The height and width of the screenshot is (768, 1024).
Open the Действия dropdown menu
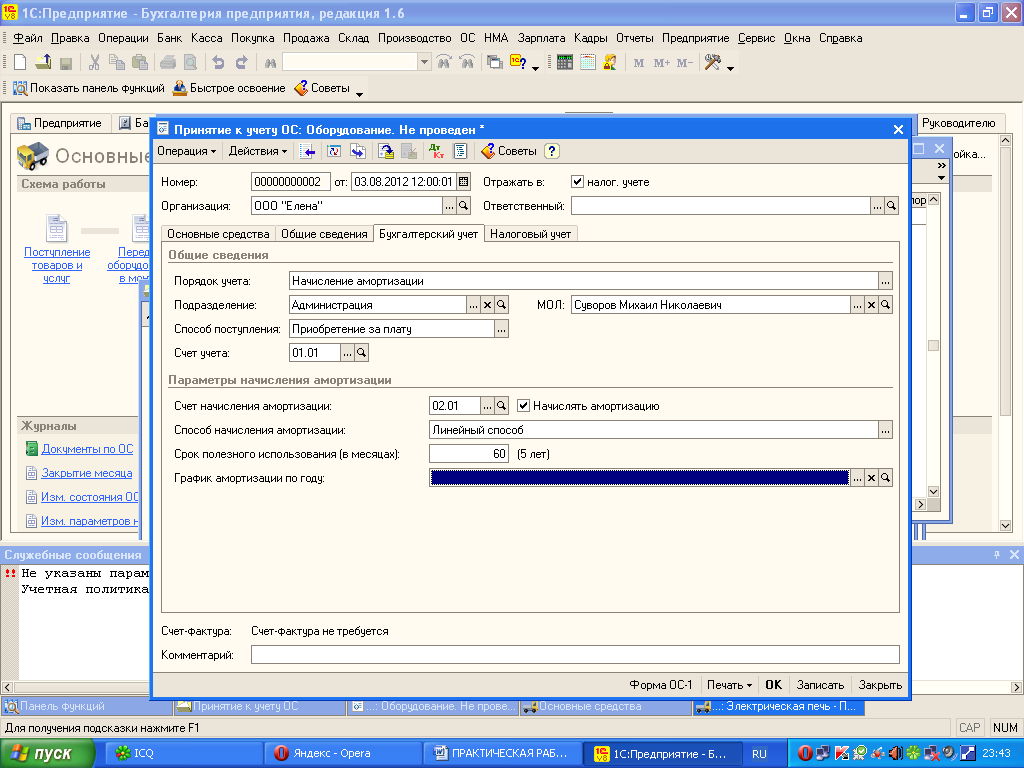pos(257,152)
